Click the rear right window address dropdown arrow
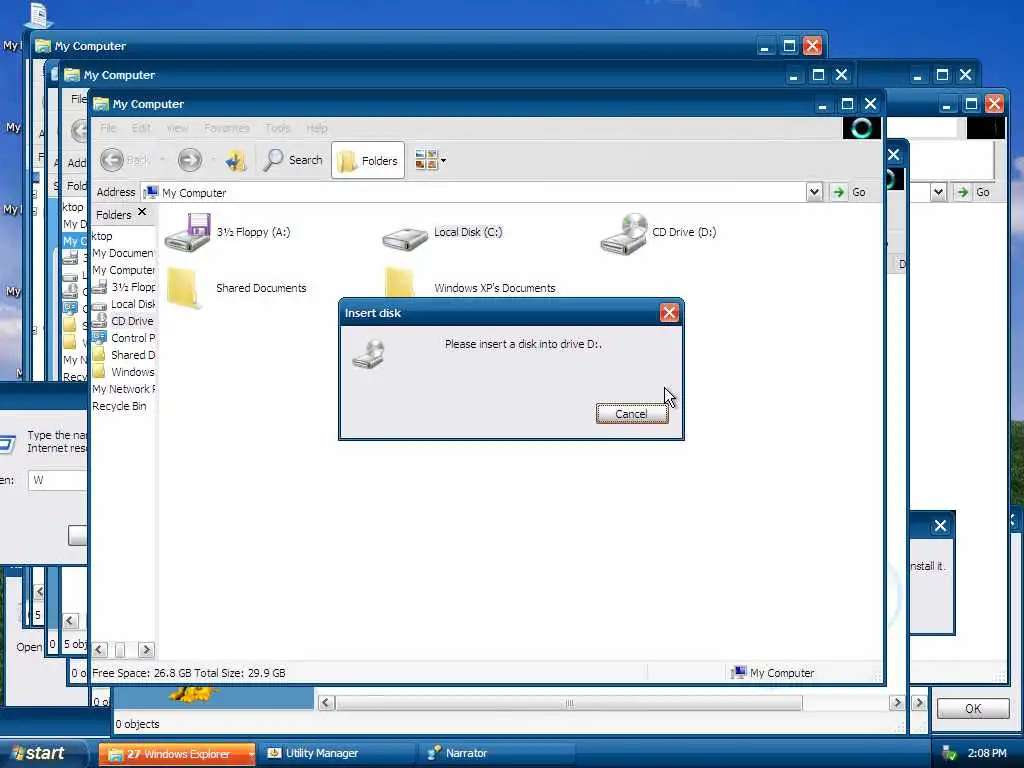Viewport: 1024px width, 768px height. [938, 192]
